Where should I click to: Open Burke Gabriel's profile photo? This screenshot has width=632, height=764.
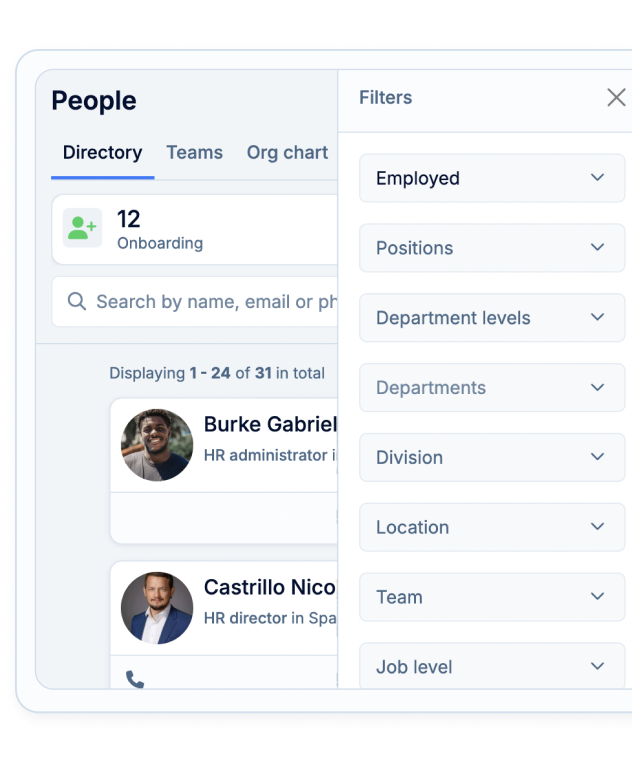tap(157, 445)
